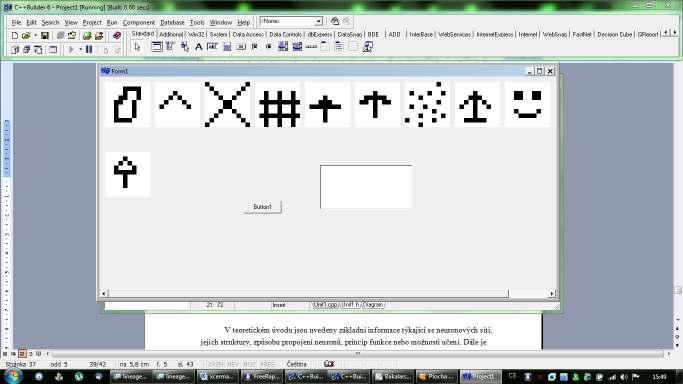The width and height of the screenshot is (683, 384).
Task: Open the Component menu
Action: pos(139,23)
